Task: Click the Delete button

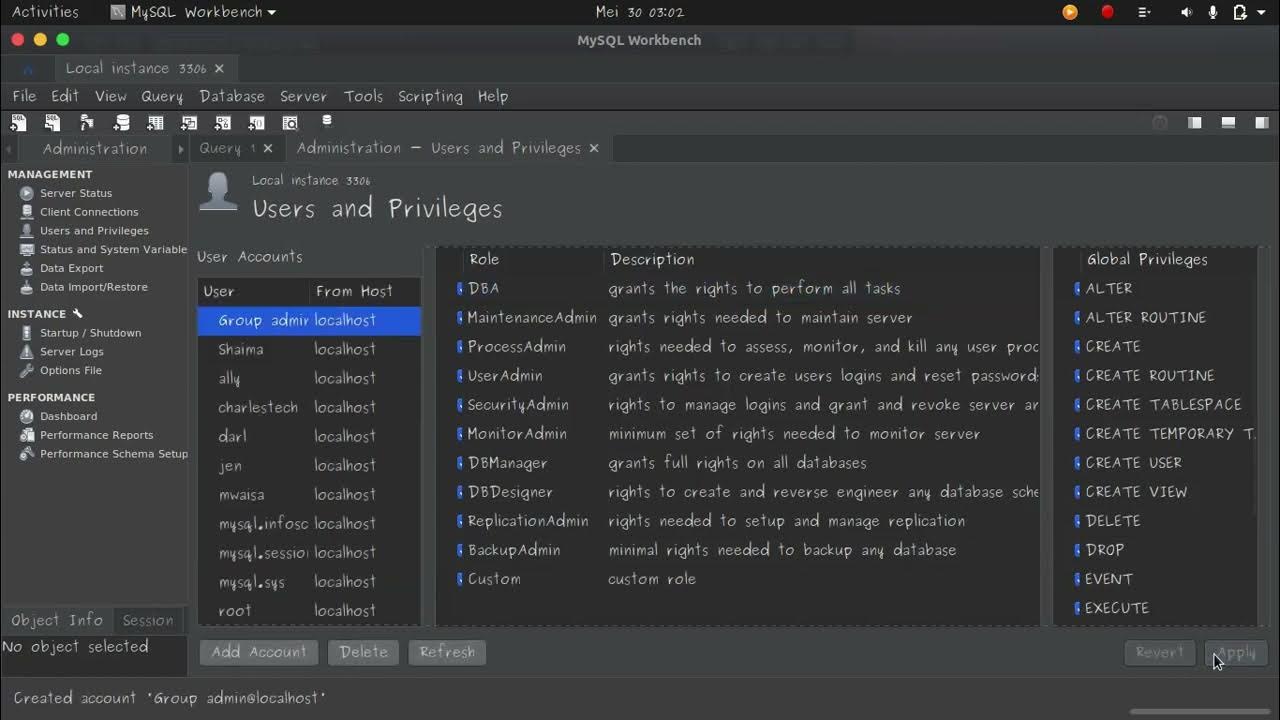Action: point(364,652)
